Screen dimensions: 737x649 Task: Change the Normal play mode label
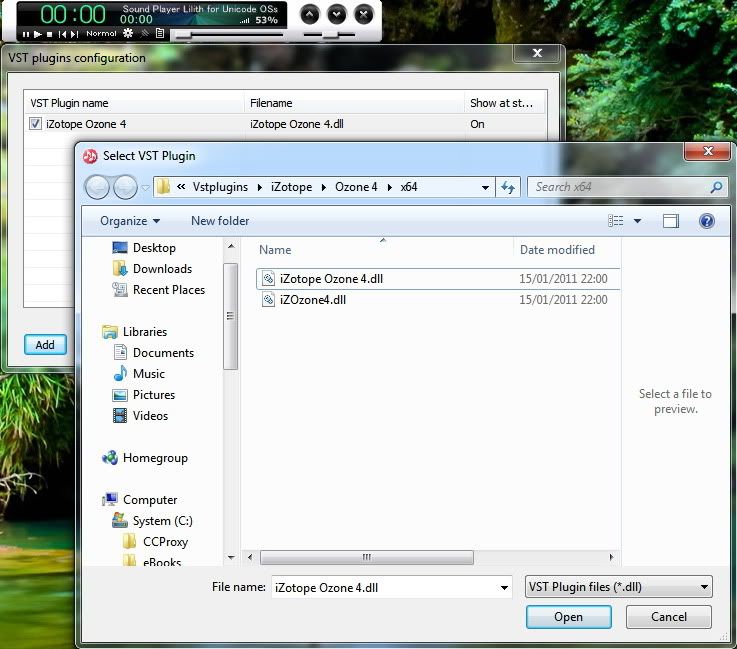point(101,34)
